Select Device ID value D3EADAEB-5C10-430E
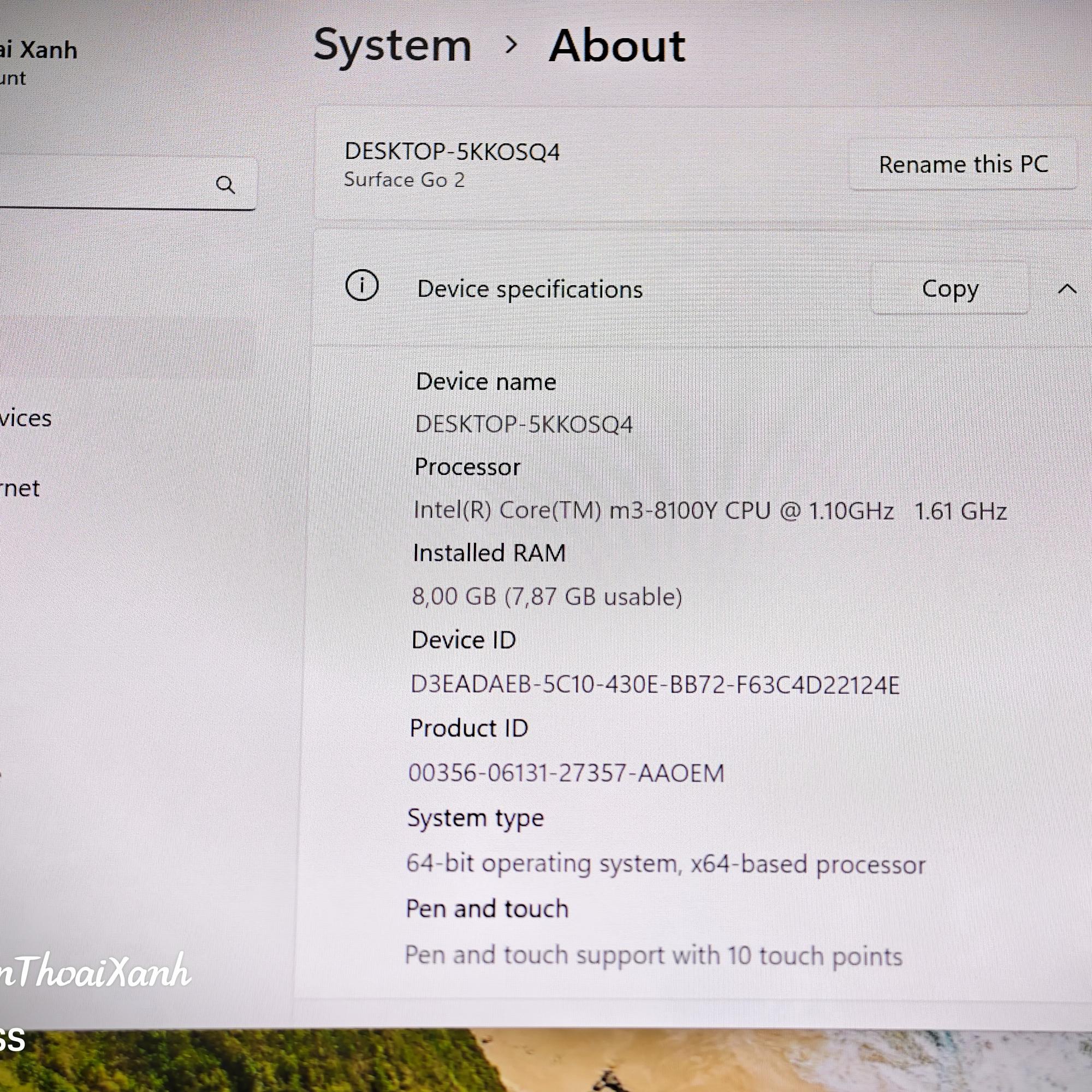1092x1092 pixels. [655, 685]
